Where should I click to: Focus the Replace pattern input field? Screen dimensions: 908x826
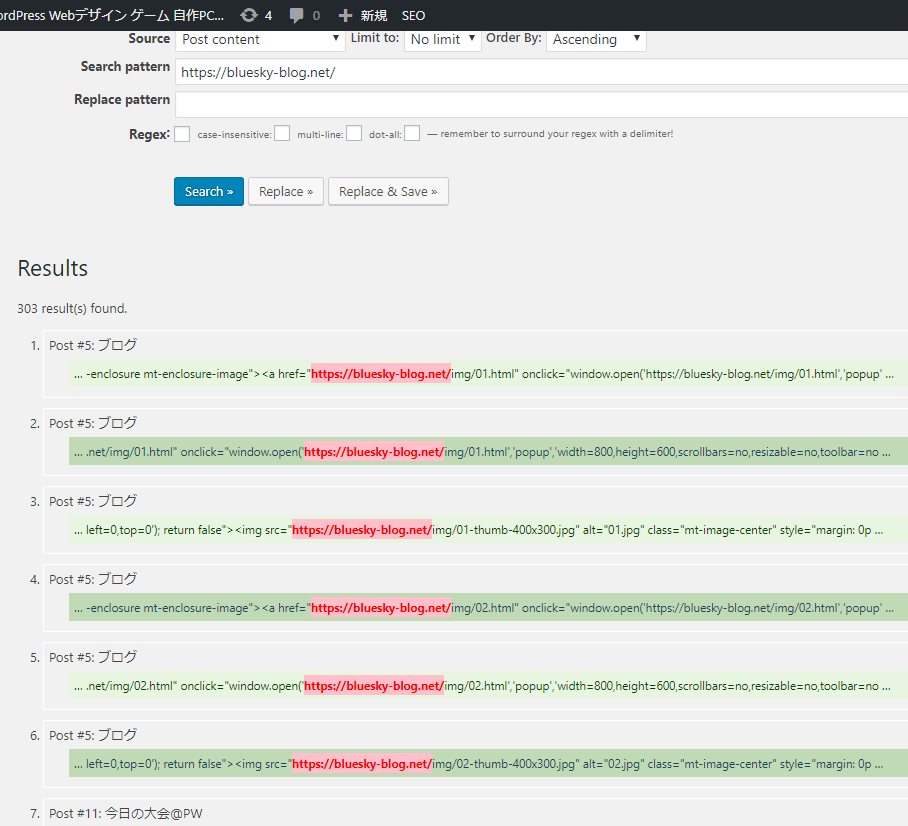pyautogui.click(x=541, y=105)
